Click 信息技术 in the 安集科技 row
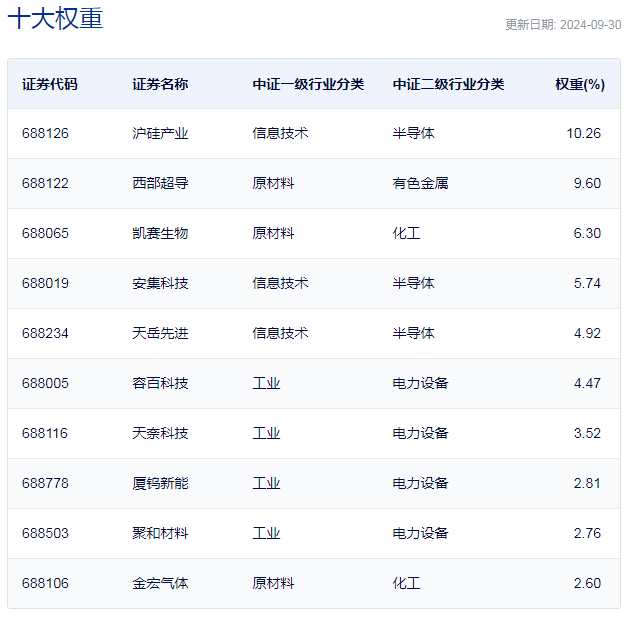The height and width of the screenshot is (620, 628). 280,283
